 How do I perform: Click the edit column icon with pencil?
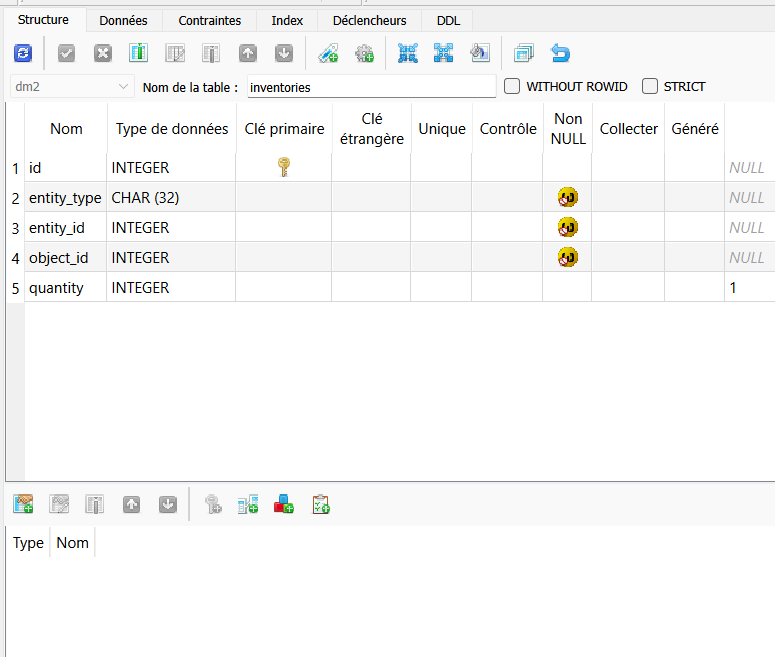pos(175,53)
